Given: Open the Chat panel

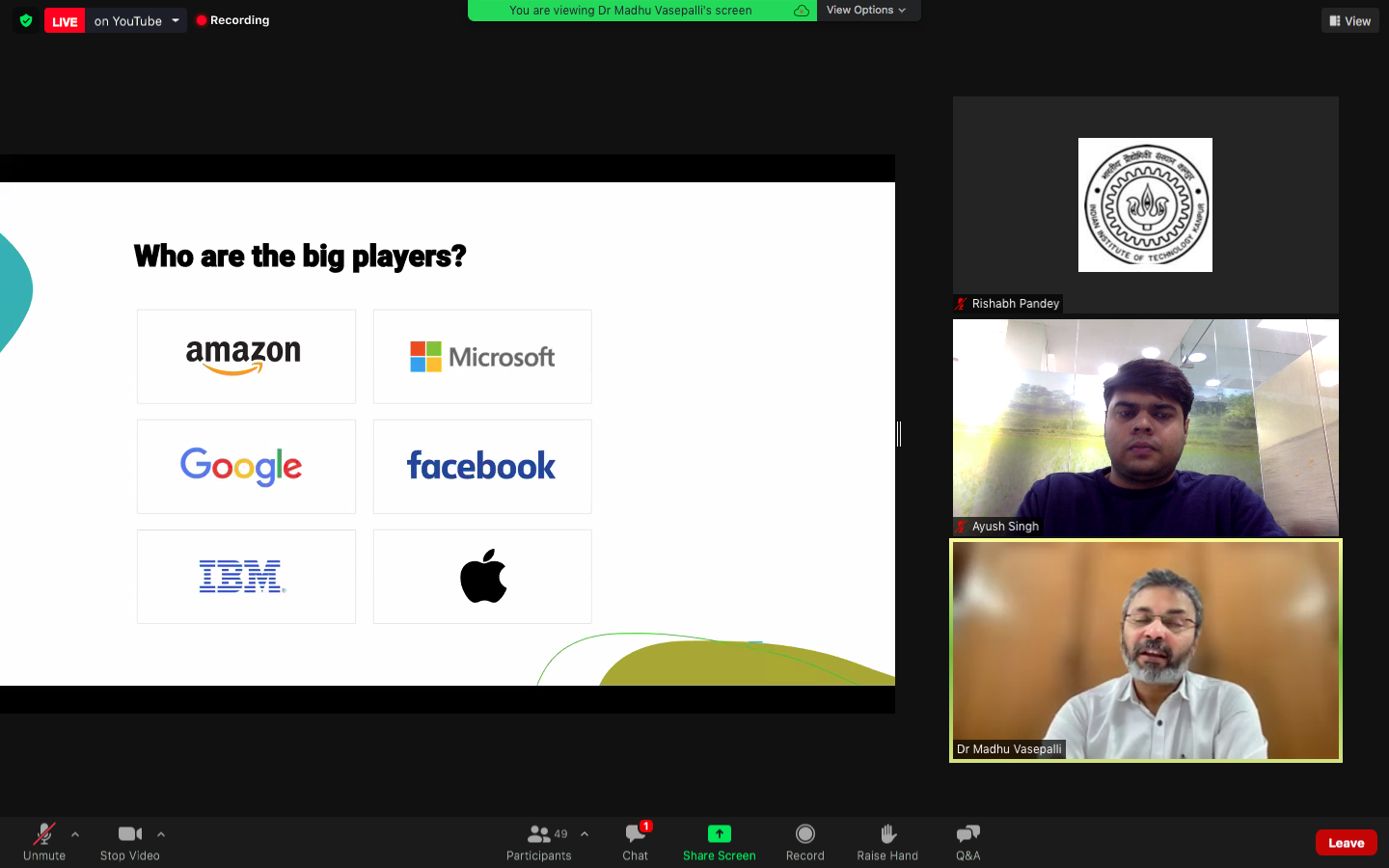Looking at the screenshot, I should 636,842.
